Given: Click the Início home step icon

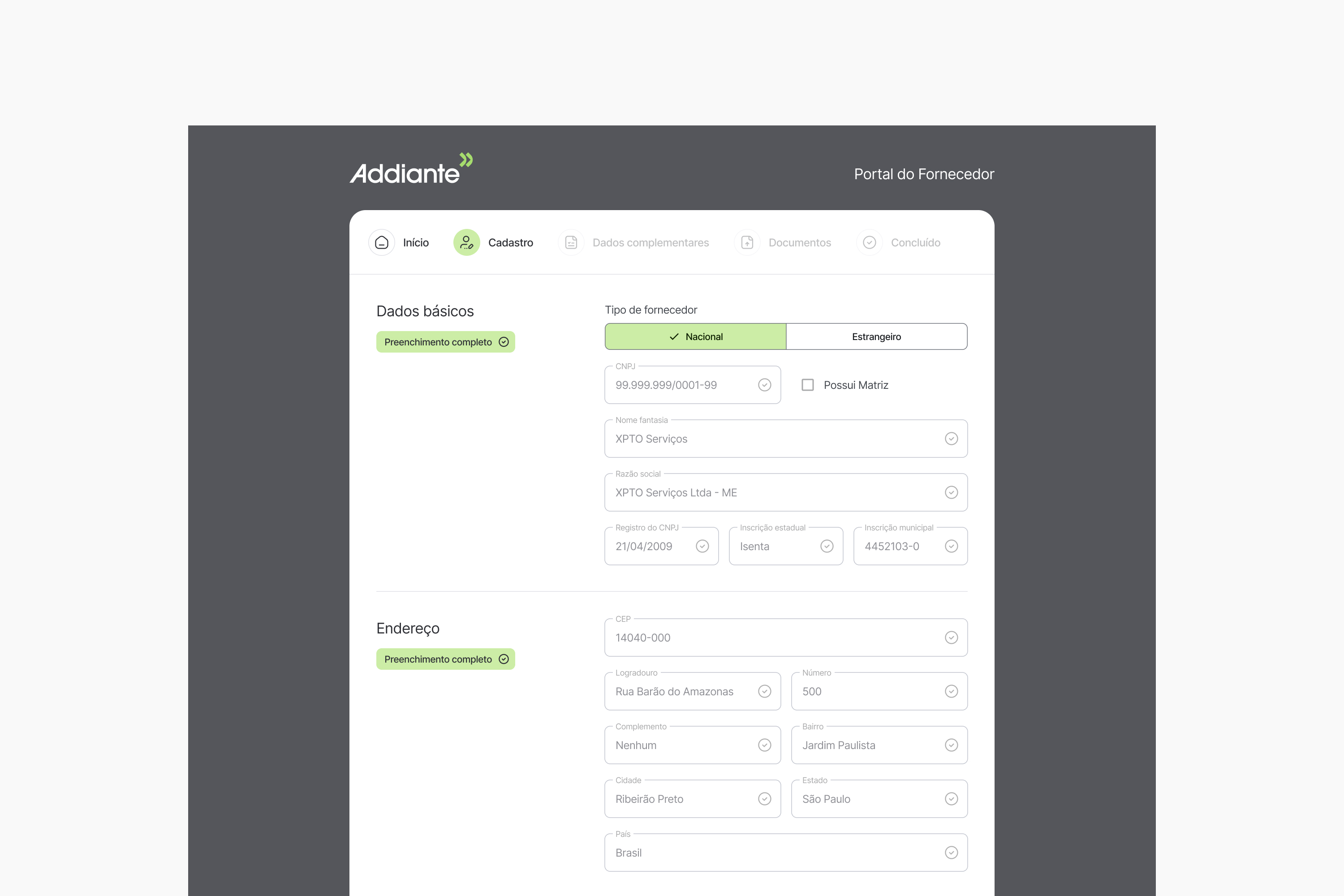Looking at the screenshot, I should tap(381, 242).
